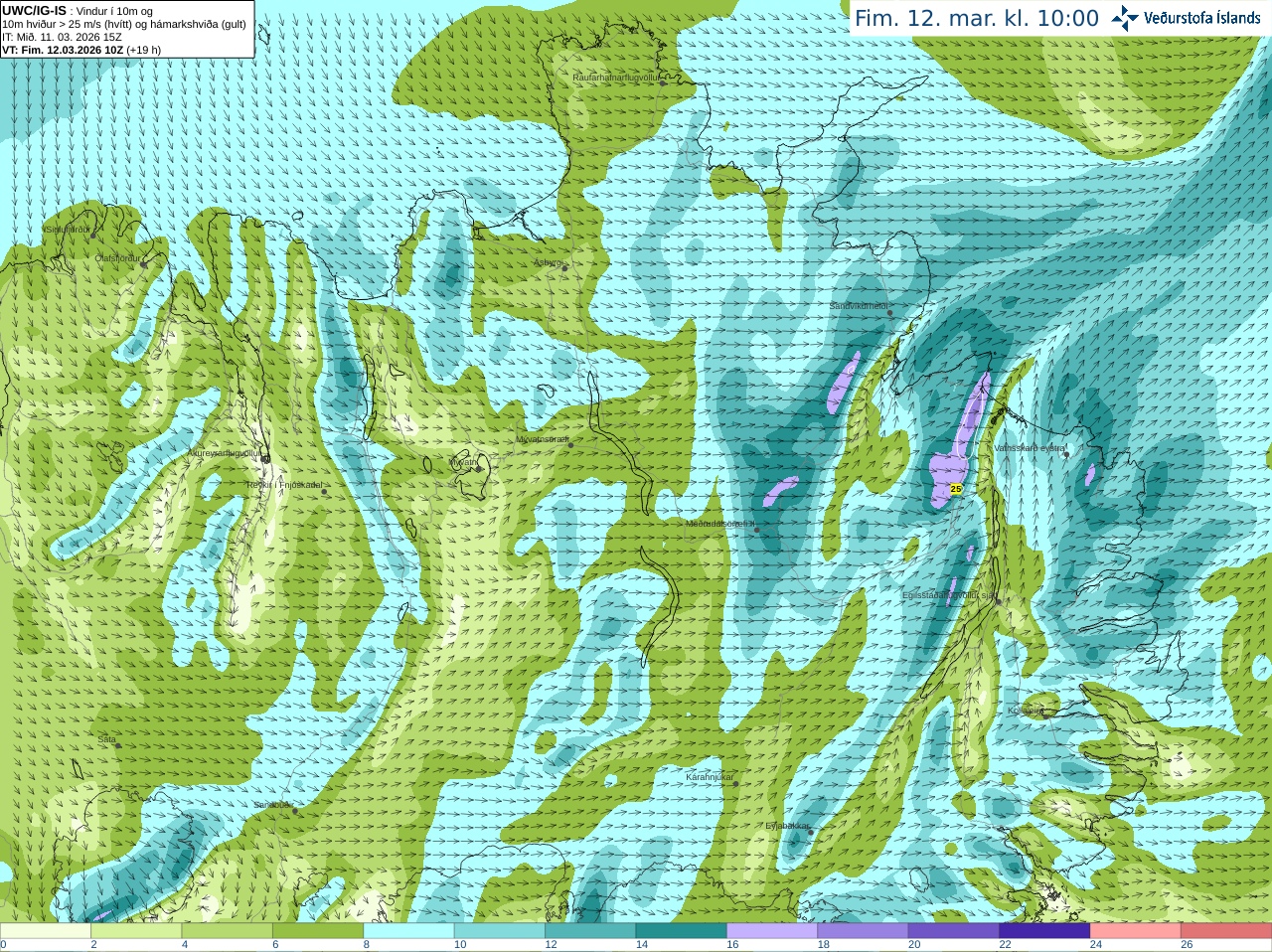Click the 'Raufarhafnarflugvöllur' place label
This screenshot has height=952, width=1272.
tap(617, 77)
